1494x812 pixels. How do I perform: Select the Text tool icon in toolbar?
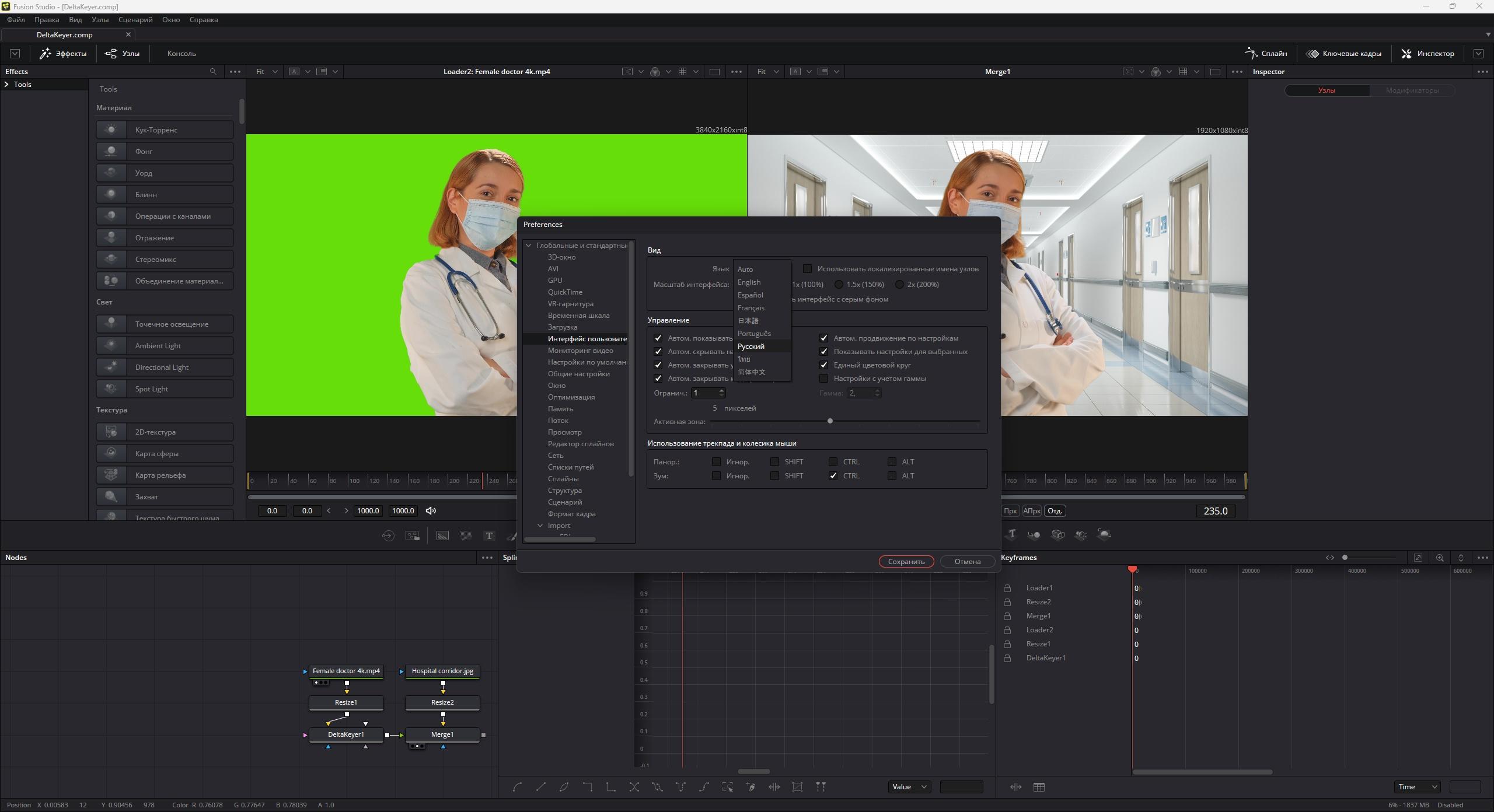click(x=489, y=535)
